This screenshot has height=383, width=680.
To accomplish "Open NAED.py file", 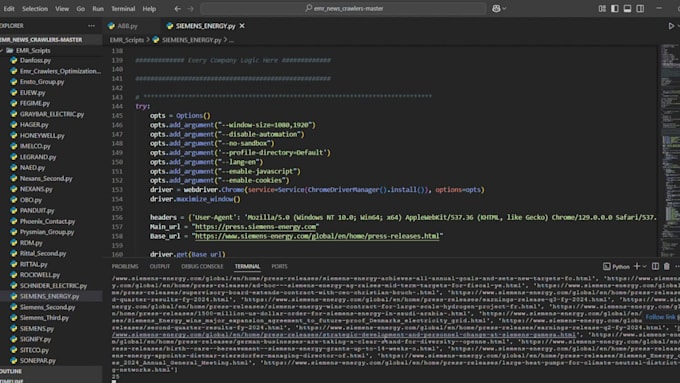I will coord(32,167).
